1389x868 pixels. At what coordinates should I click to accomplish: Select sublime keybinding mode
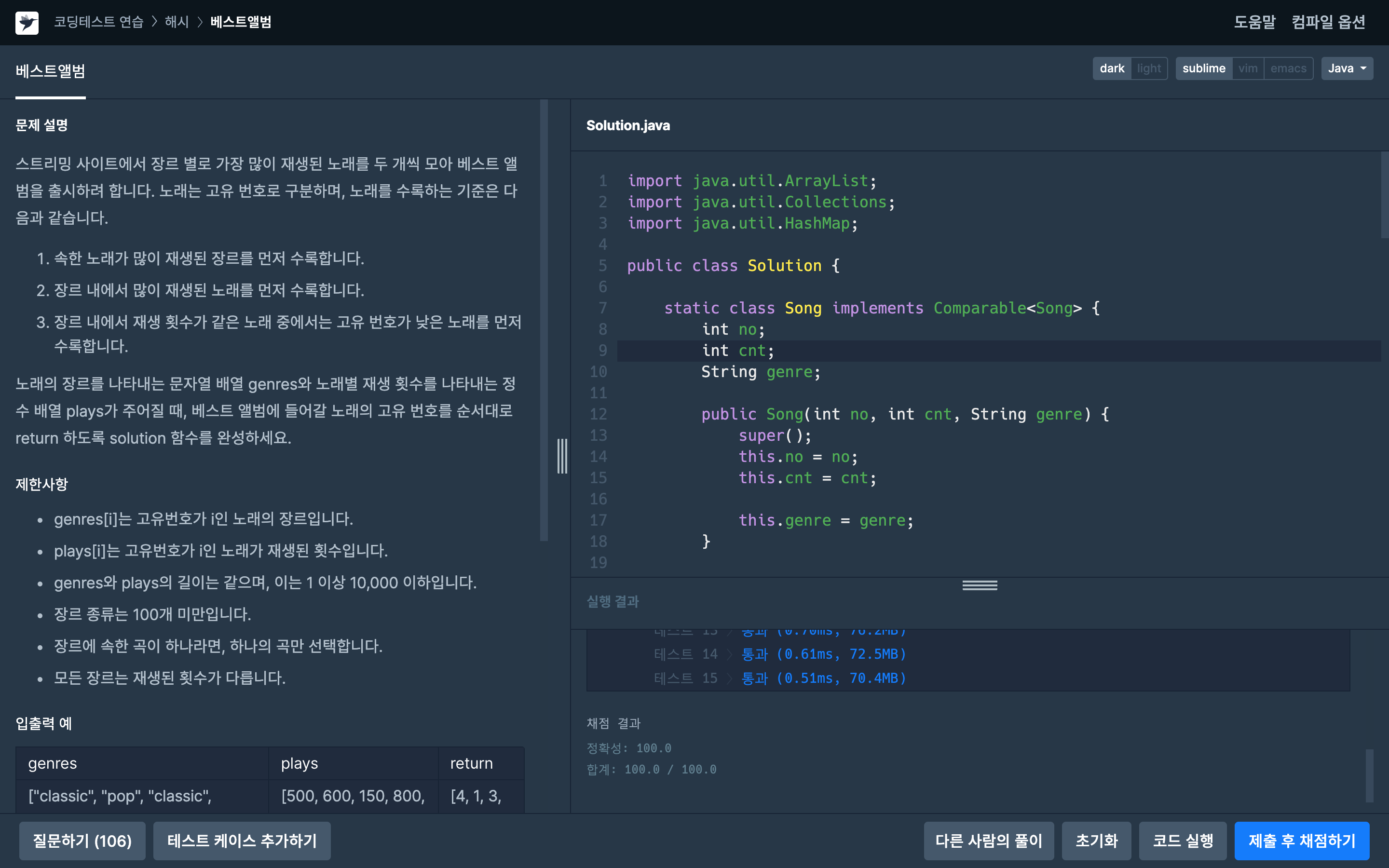click(1204, 68)
